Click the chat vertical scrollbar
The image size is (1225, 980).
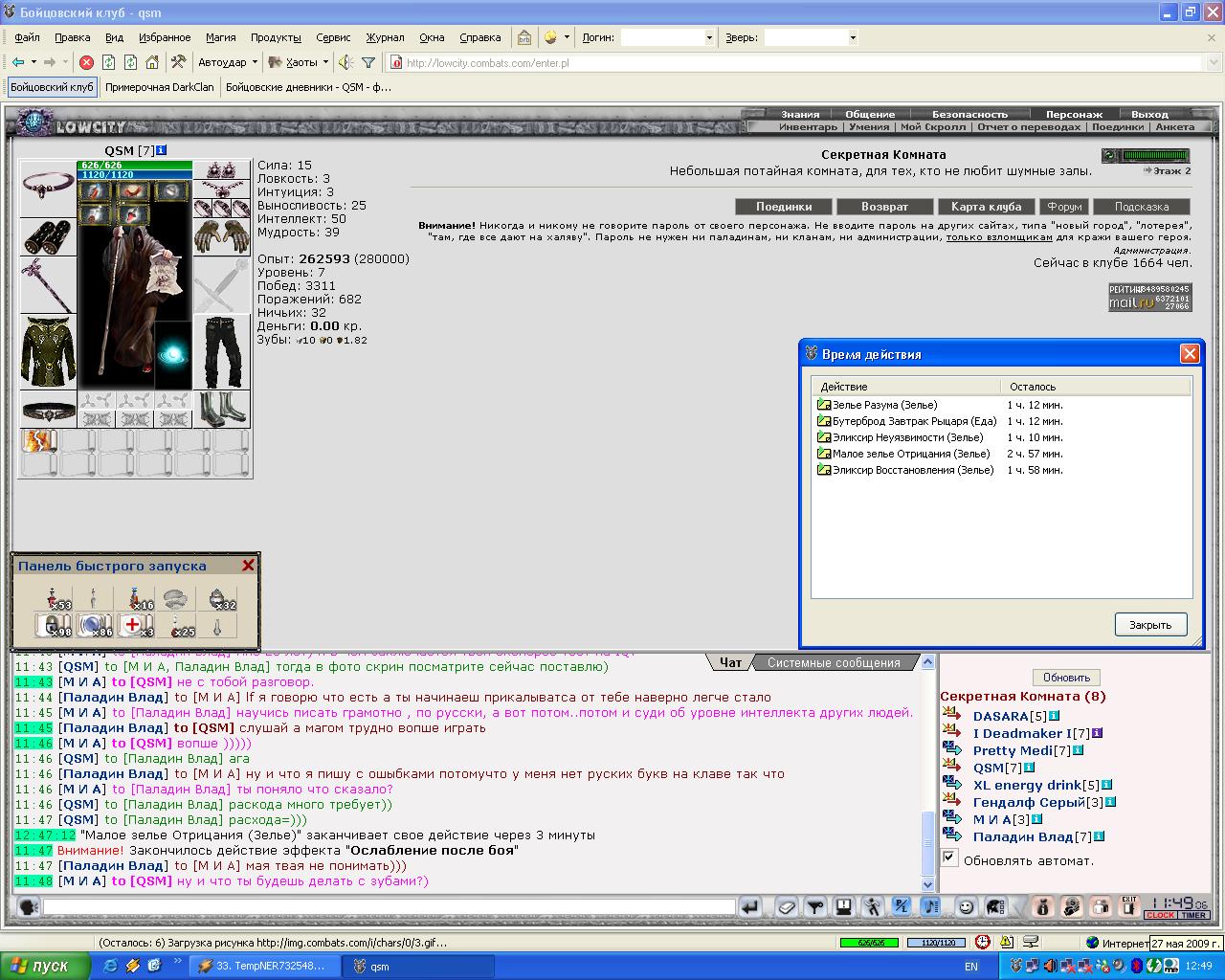pyautogui.click(x=926, y=773)
